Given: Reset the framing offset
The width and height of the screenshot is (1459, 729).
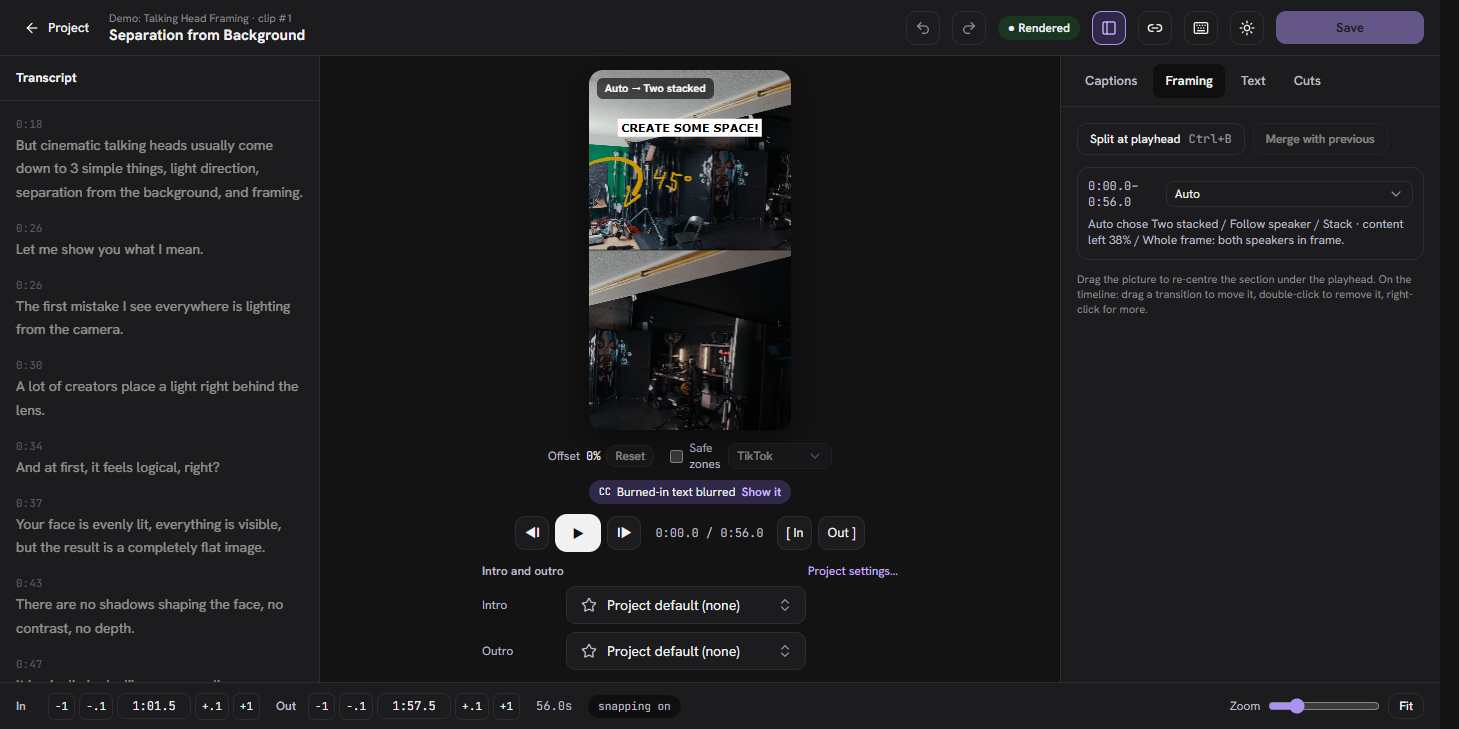Looking at the screenshot, I should click(x=630, y=456).
